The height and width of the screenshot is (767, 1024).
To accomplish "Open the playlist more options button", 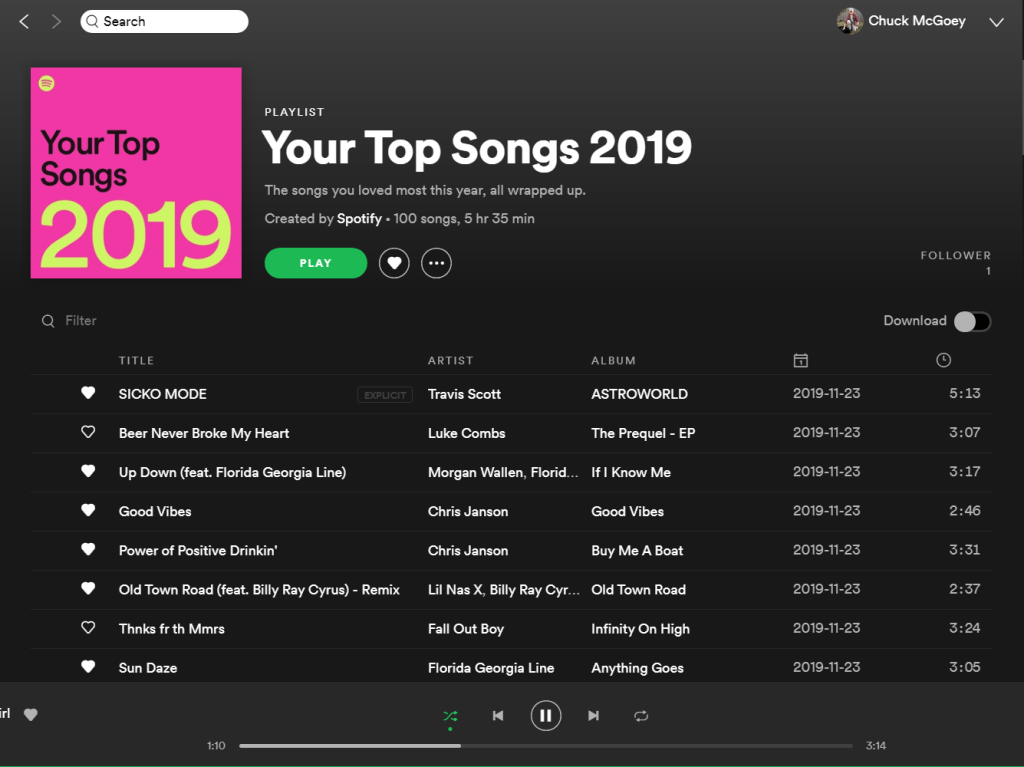I will click(x=436, y=263).
